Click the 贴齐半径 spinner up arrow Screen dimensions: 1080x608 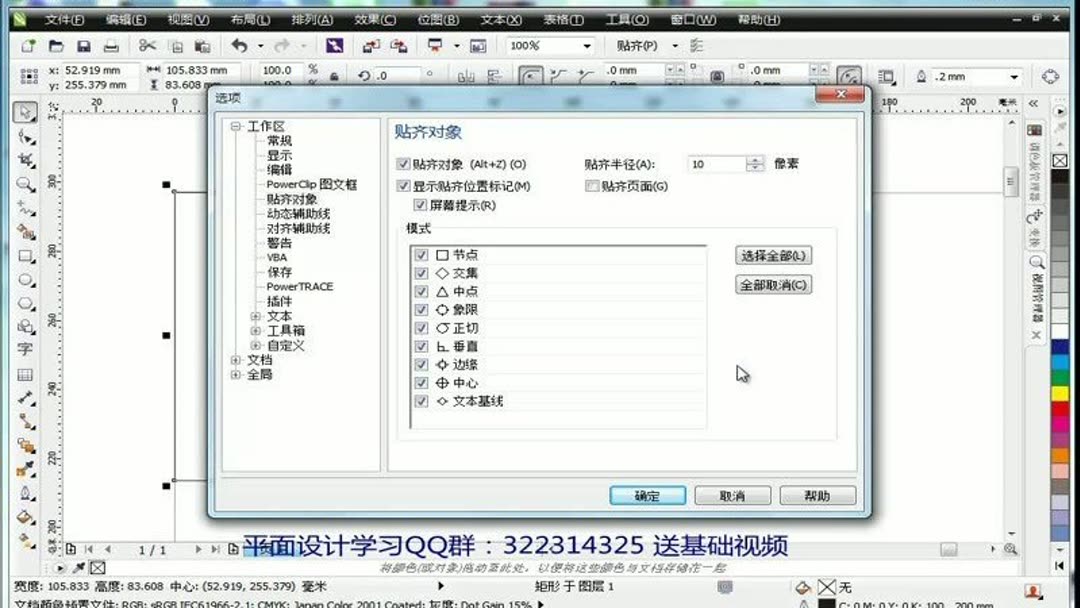[x=756, y=158]
